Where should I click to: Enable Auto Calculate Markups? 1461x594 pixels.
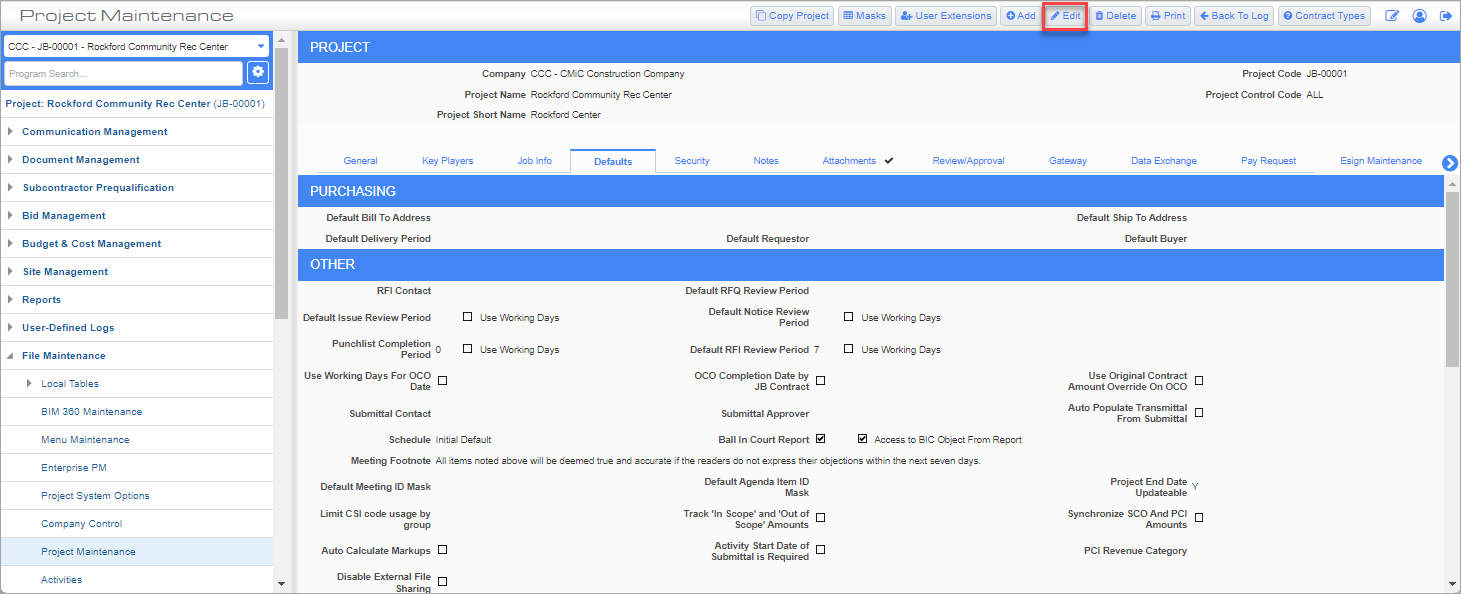[x=442, y=549]
